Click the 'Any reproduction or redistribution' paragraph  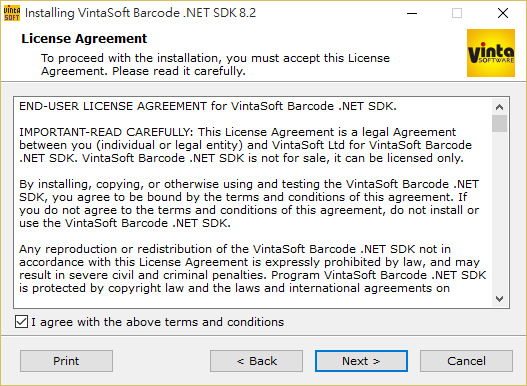[252, 268]
